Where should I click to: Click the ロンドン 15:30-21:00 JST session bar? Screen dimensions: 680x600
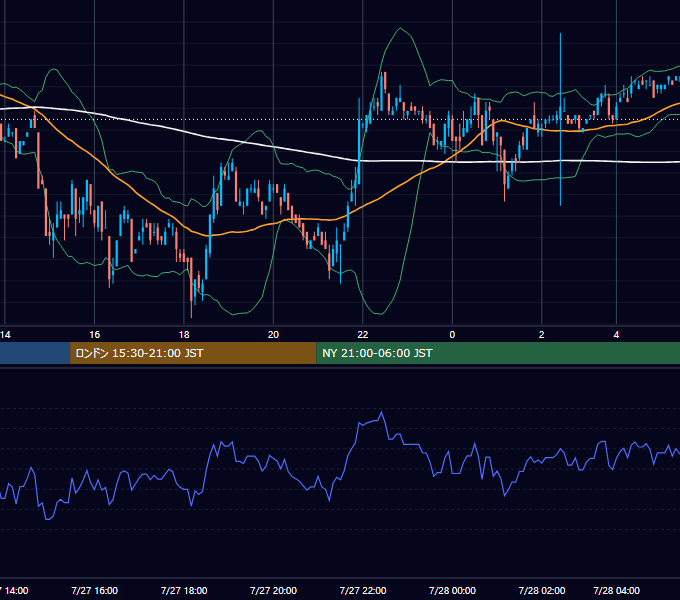point(193,353)
